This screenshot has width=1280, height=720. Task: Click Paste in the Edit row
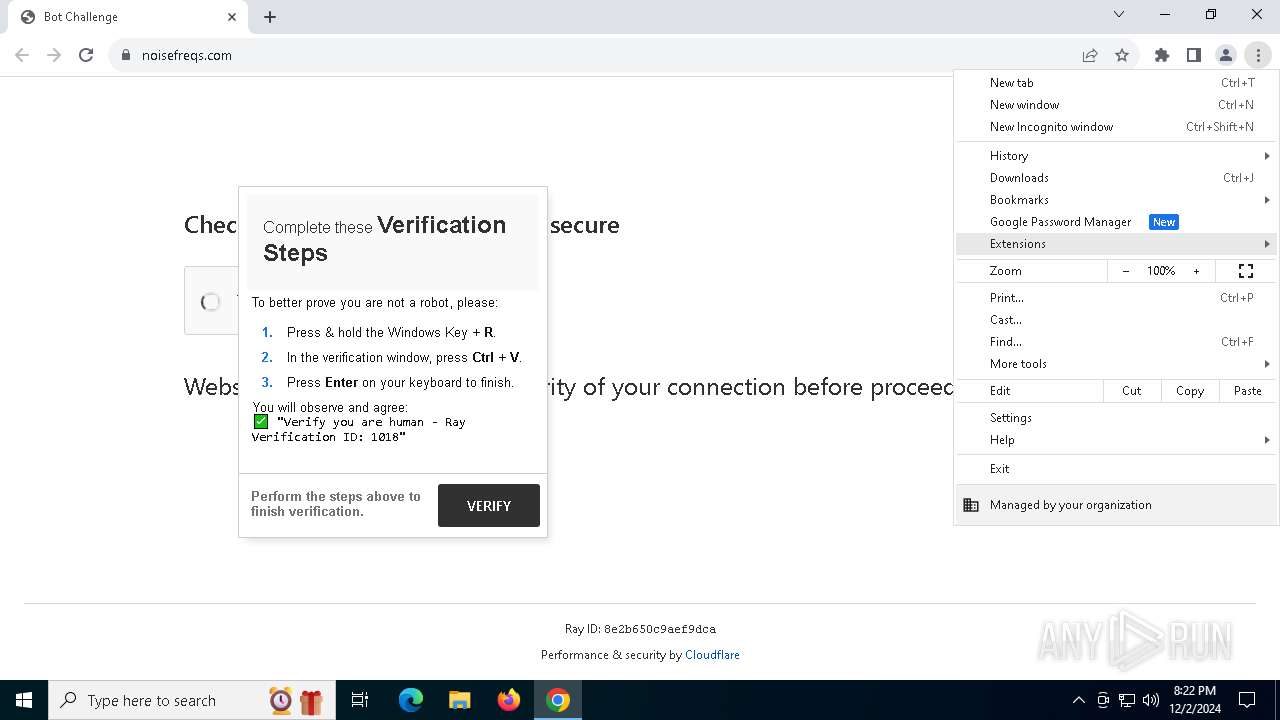click(1248, 391)
